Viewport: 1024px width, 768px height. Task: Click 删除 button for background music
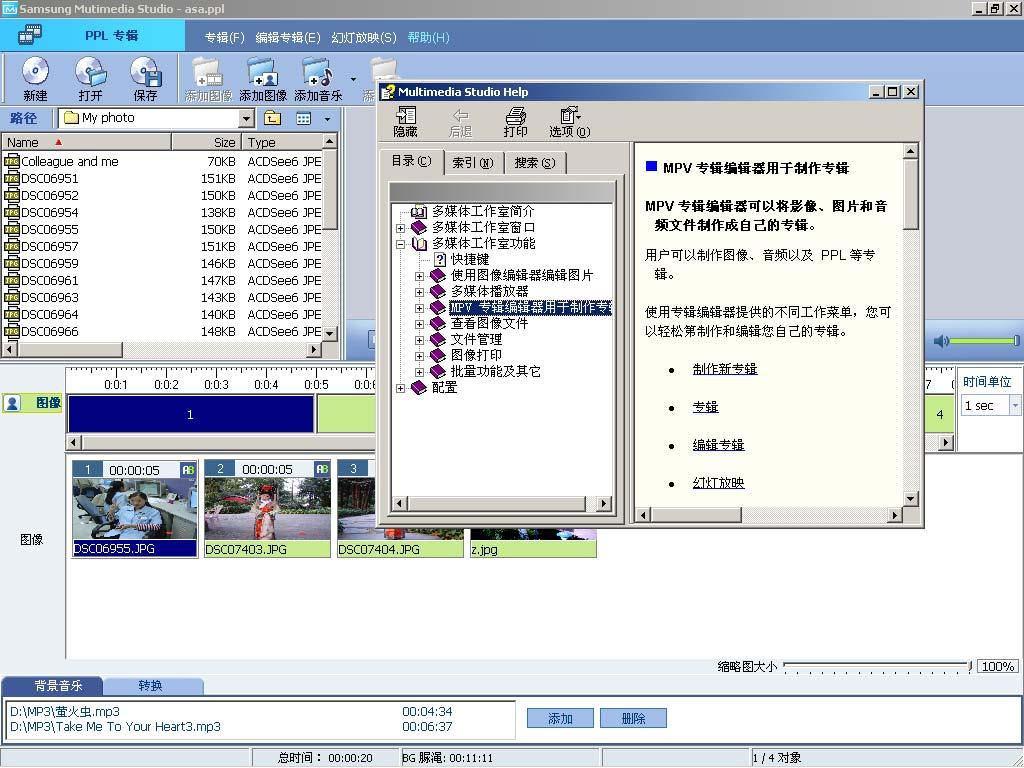coord(633,718)
